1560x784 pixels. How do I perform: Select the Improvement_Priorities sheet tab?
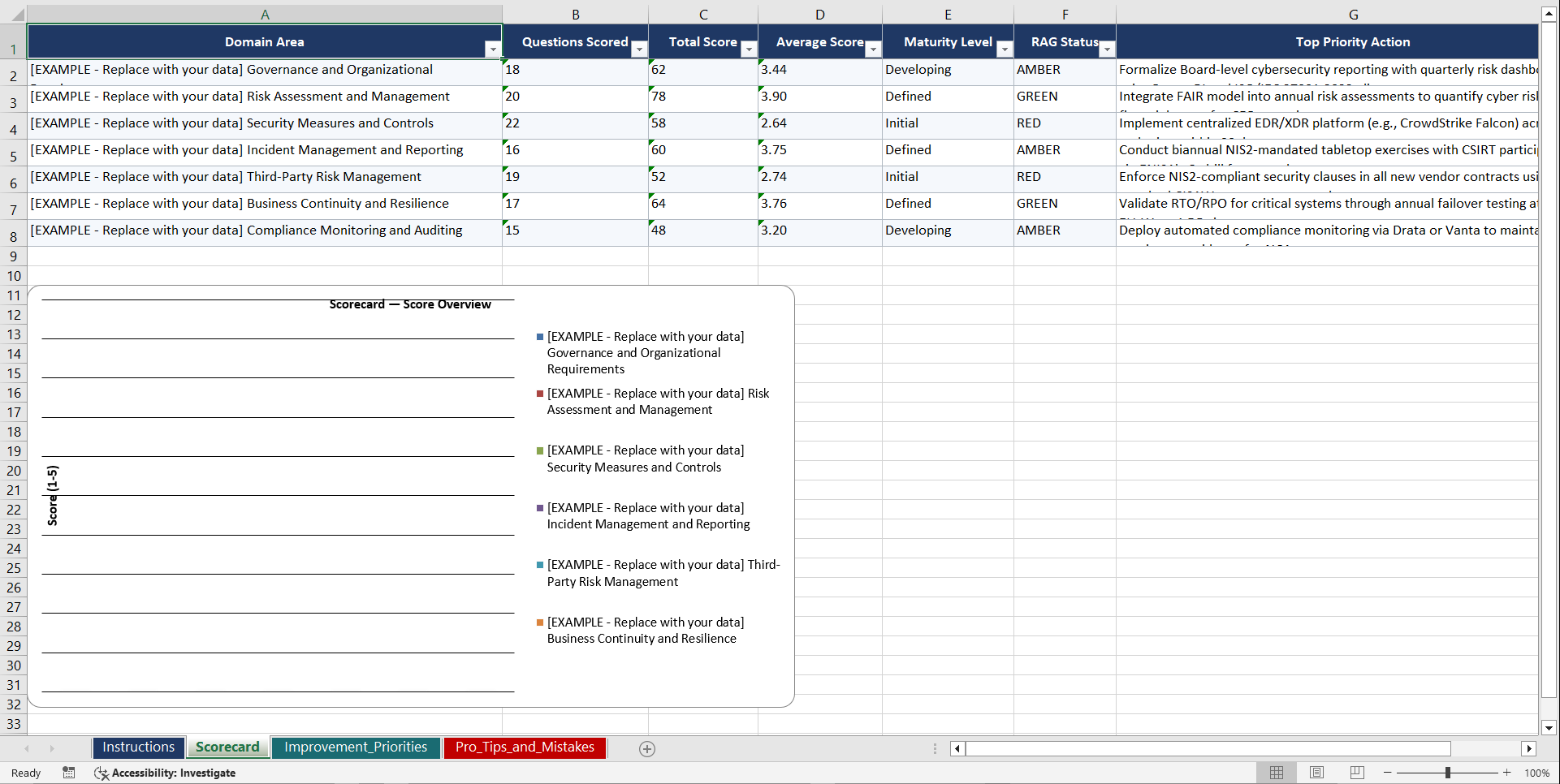click(356, 747)
